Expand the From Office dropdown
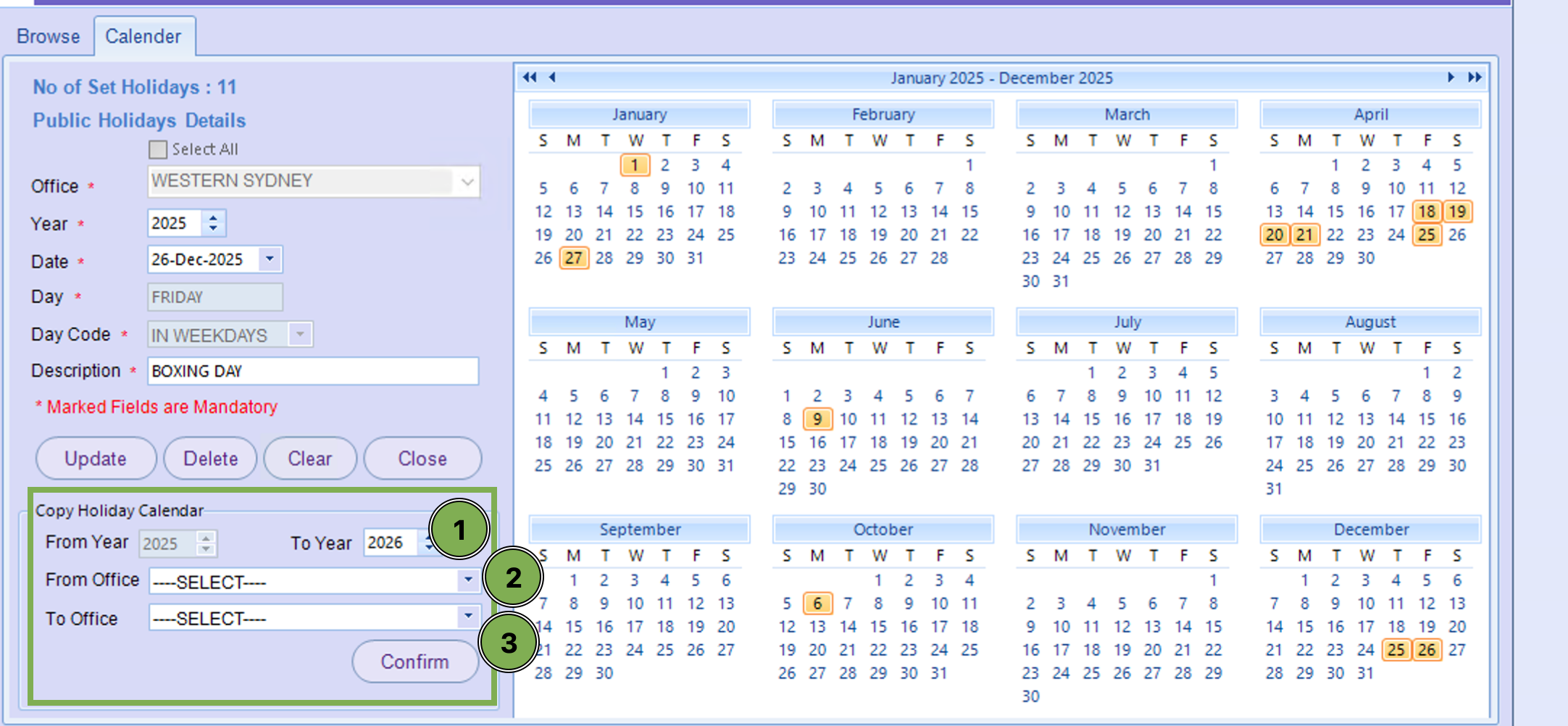The width and height of the screenshot is (1568, 726). (468, 580)
